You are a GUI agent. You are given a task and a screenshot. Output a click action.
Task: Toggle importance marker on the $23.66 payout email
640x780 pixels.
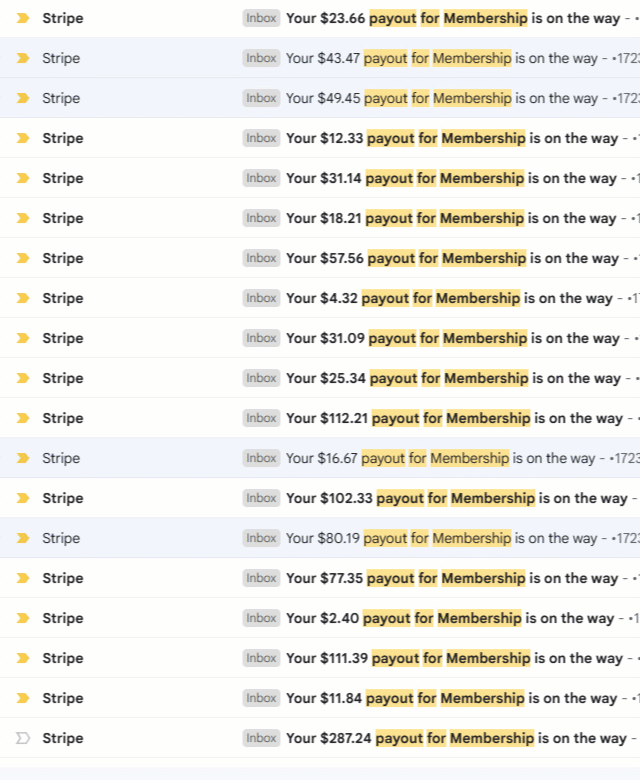click(x=23, y=18)
